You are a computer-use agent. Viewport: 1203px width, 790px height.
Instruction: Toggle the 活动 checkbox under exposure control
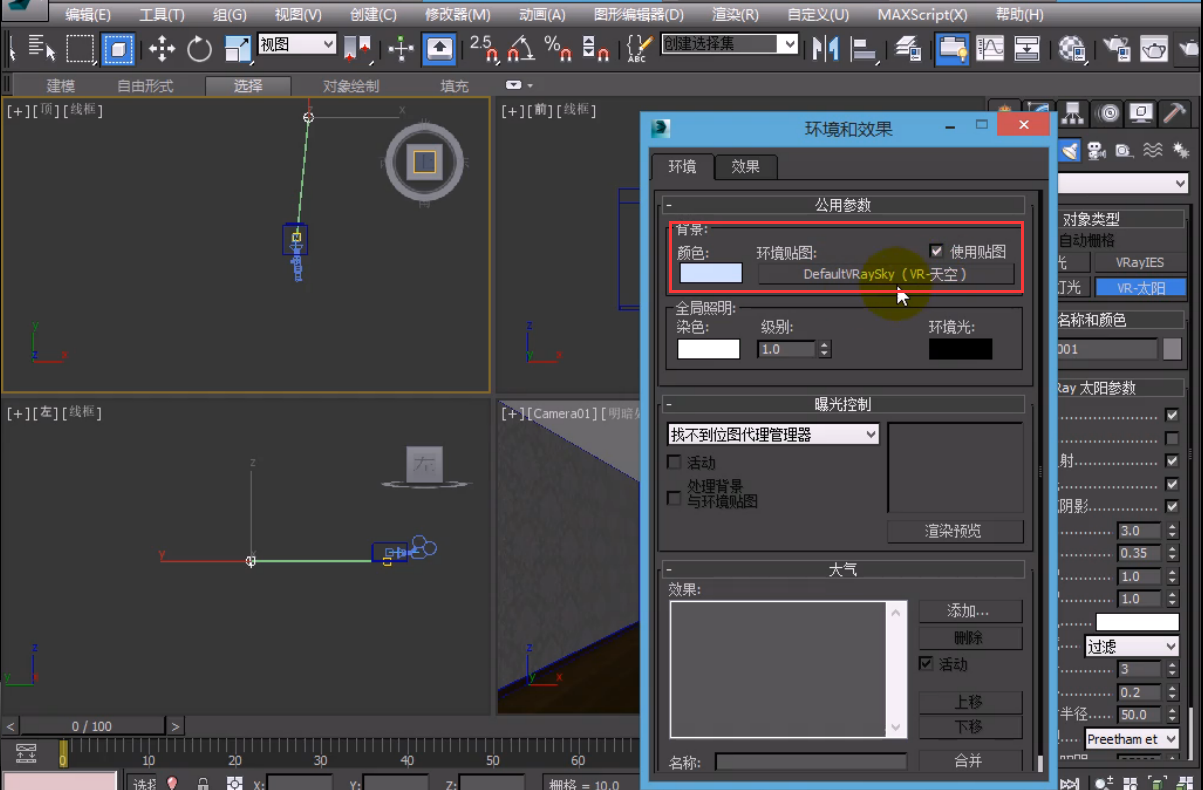tap(675, 463)
